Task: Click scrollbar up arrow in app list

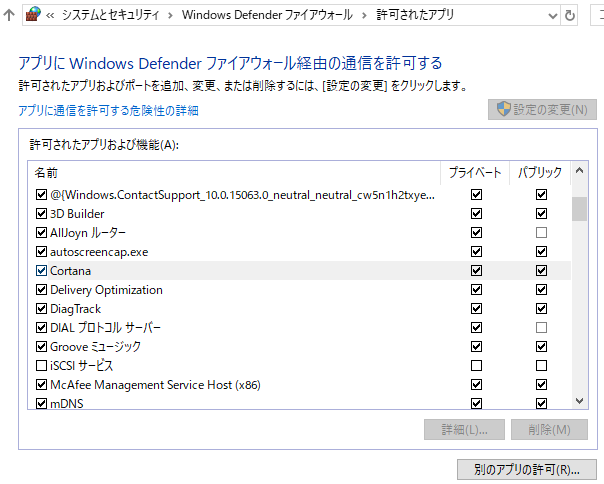Action: click(579, 171)
